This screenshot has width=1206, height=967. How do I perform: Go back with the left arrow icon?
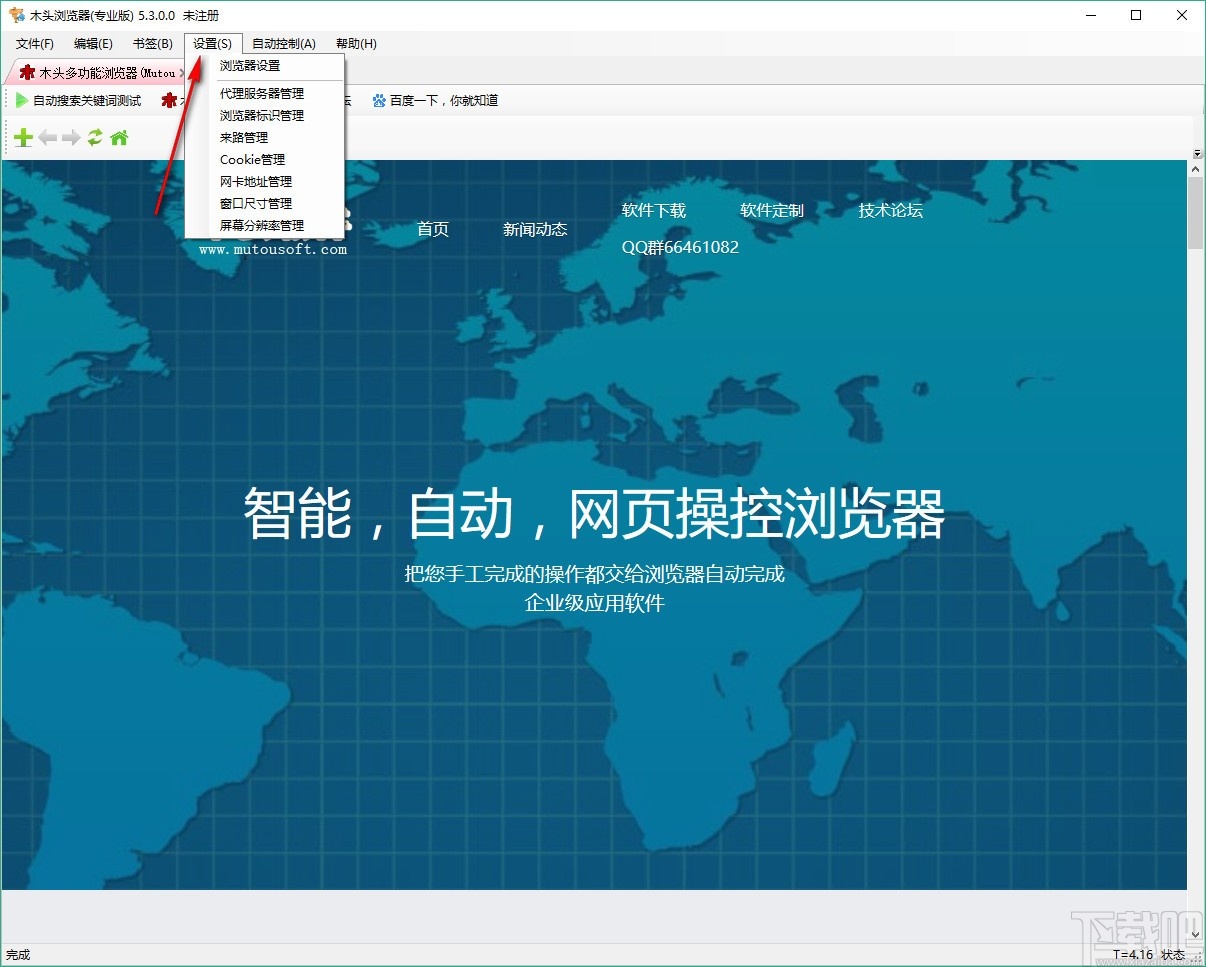[x=48, y=138]
